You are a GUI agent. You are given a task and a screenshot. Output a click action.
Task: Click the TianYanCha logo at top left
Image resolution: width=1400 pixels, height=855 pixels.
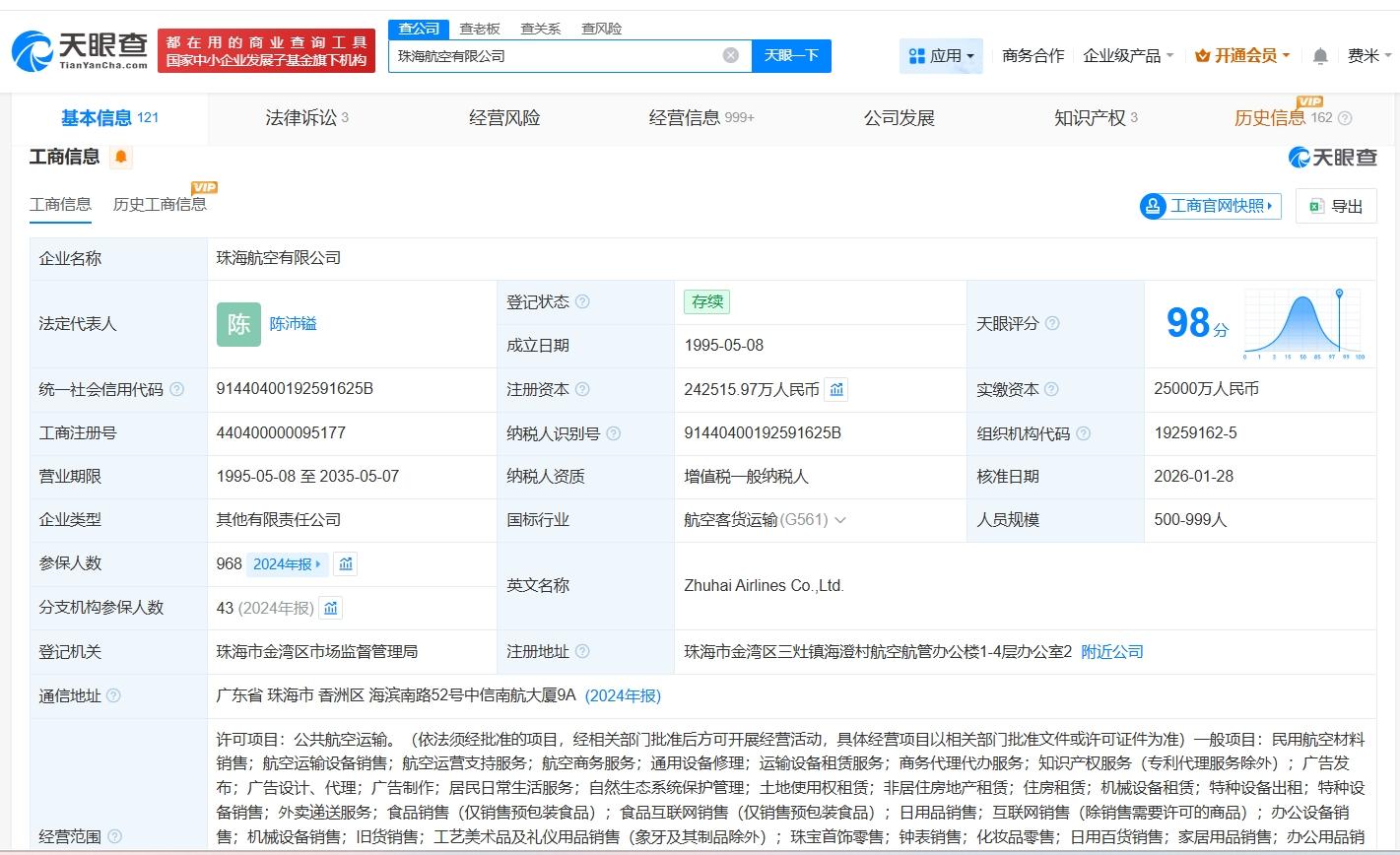click(81, 49)
